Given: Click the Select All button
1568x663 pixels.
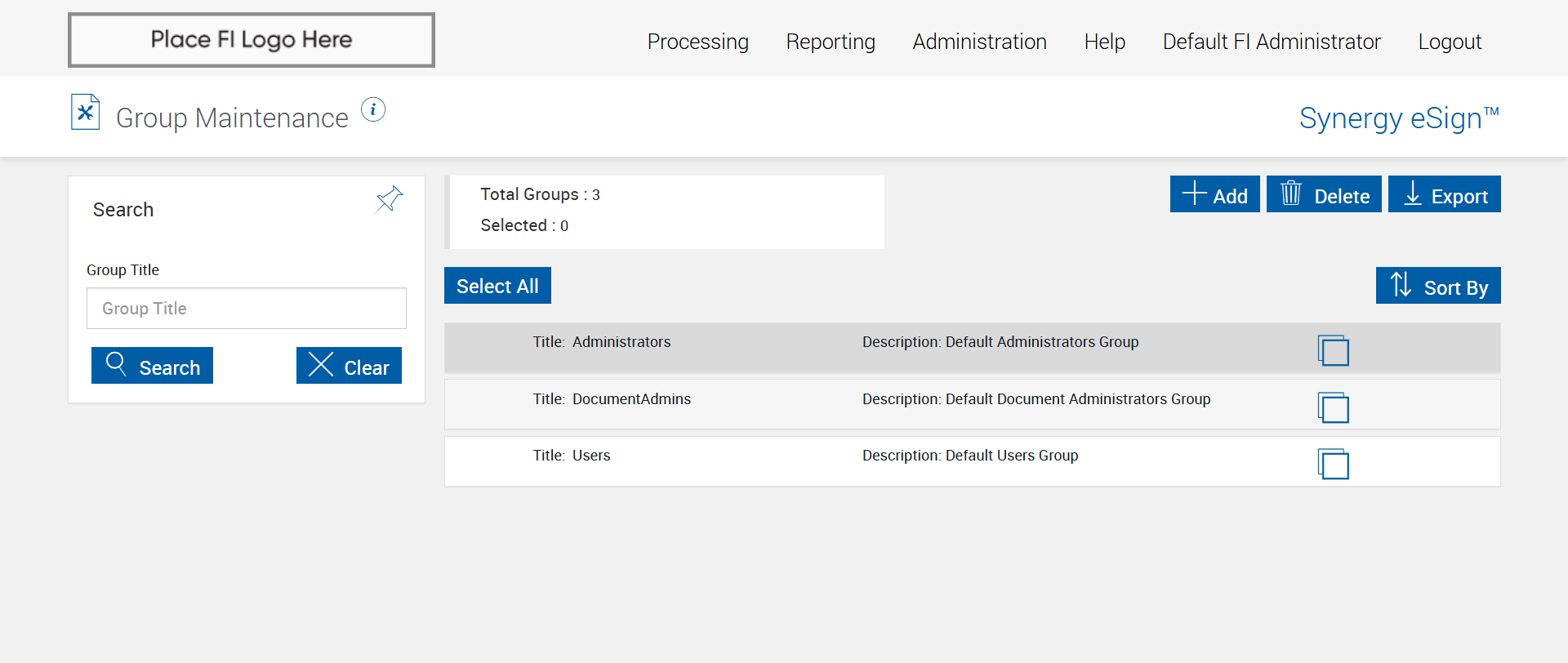Looking at the screenshot, I should click(497, 286).
